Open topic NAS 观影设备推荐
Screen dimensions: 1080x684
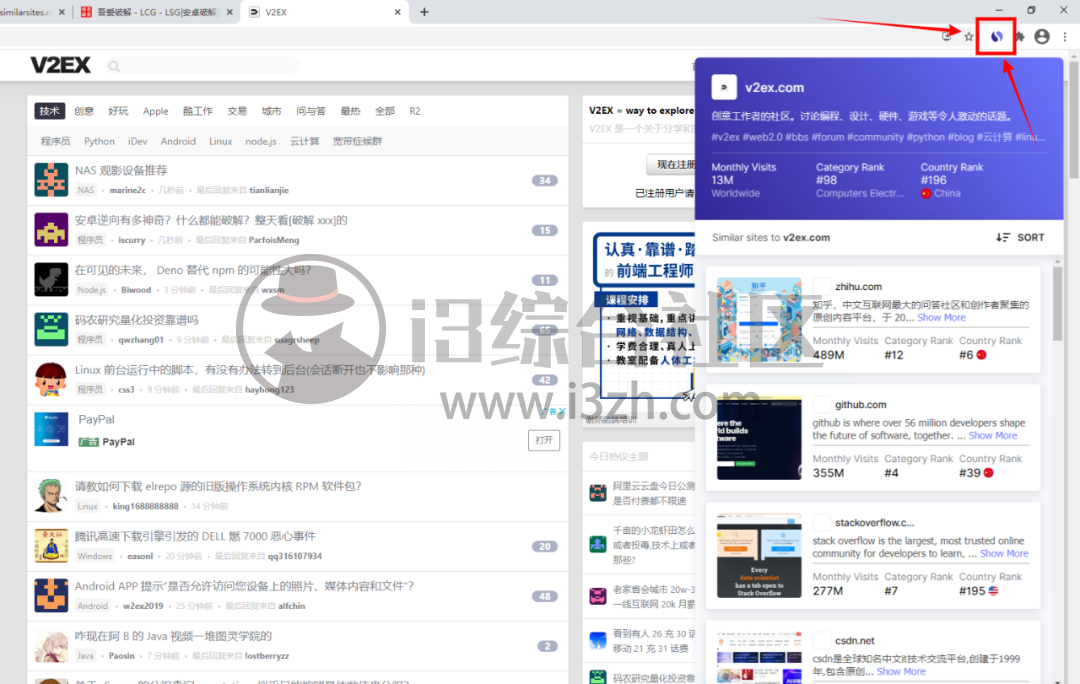[121, 170]
